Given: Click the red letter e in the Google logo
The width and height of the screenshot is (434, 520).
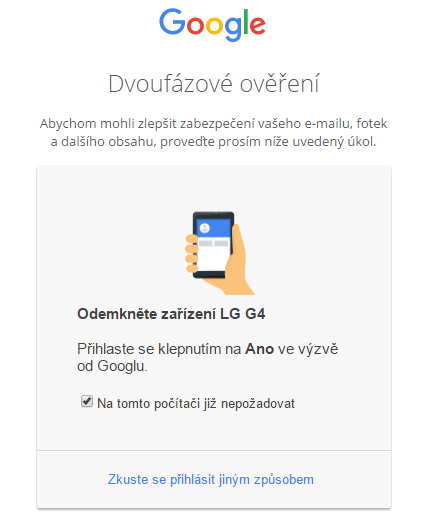Looking at the screenshot, I should tap(257, 25).
